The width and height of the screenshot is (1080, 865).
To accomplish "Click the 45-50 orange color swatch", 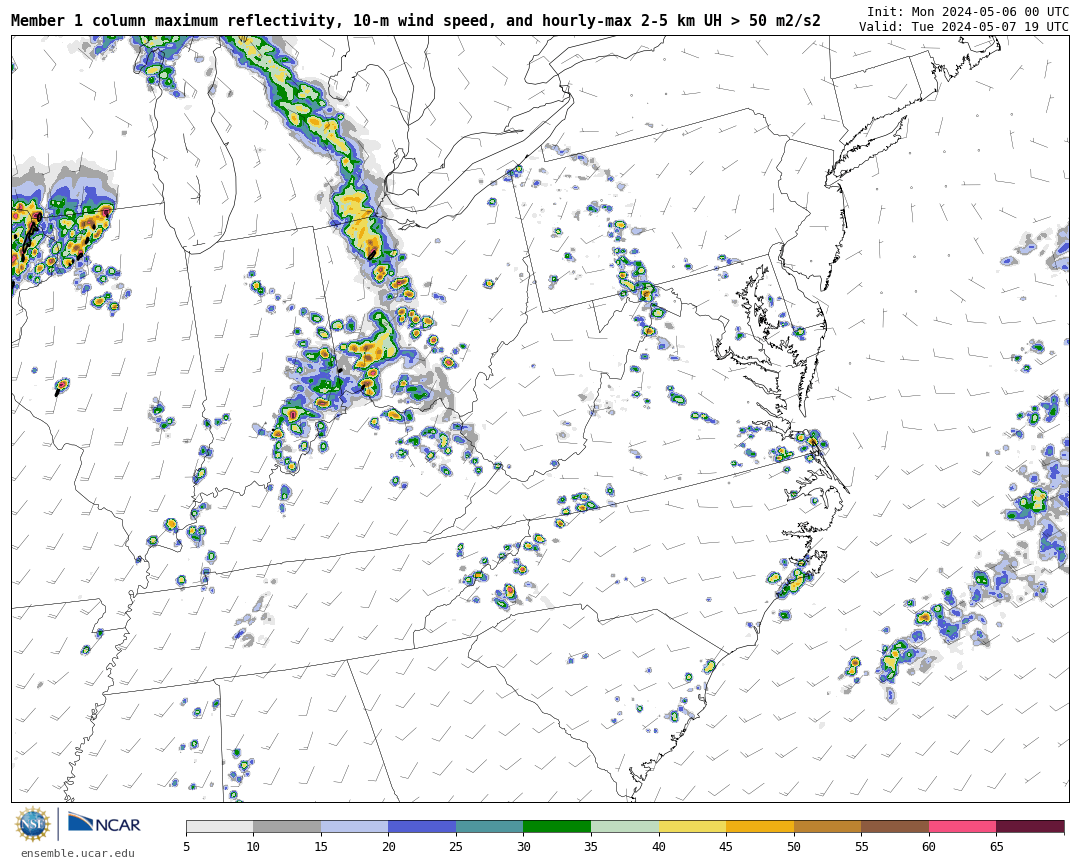I will (x=760, y=826).
